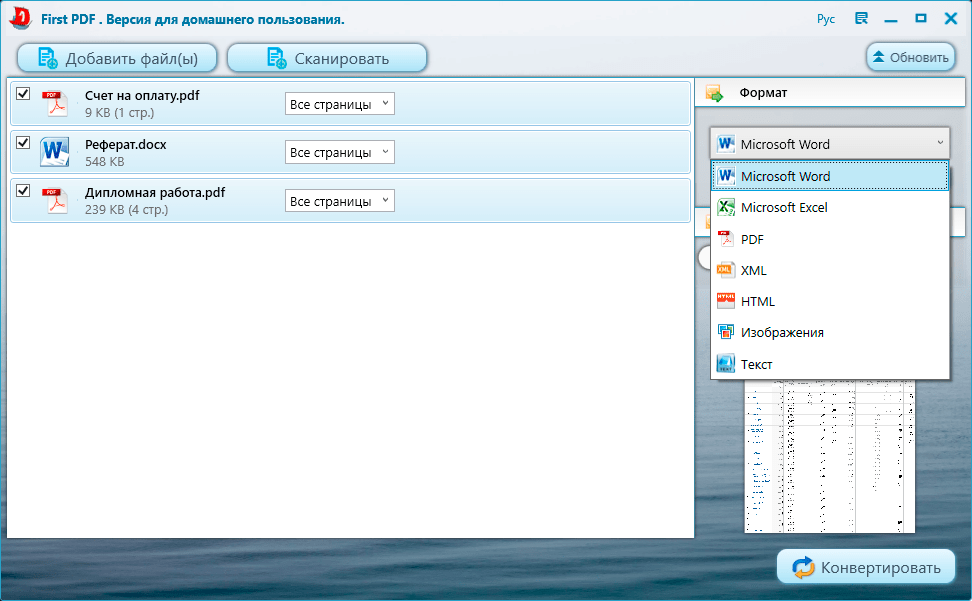Maximize the First PDF window
972x601 pixels.
pos(921,19)
